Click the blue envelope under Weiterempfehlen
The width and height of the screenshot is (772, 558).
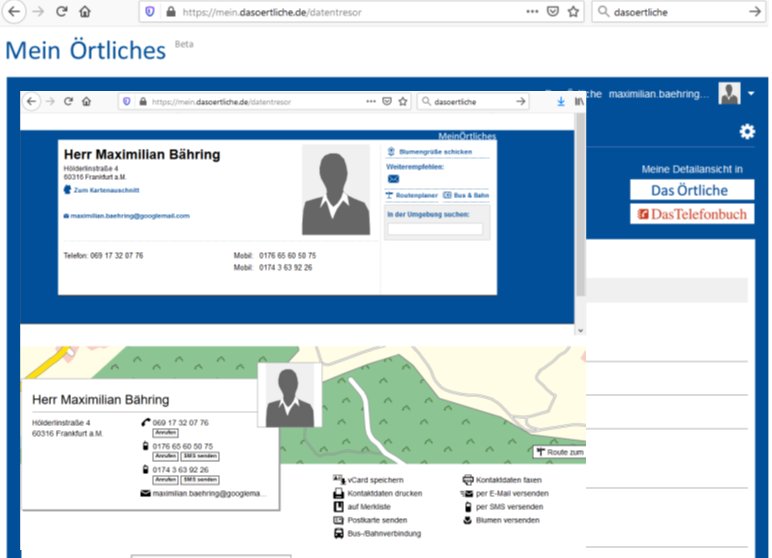(x=393, y=179)
